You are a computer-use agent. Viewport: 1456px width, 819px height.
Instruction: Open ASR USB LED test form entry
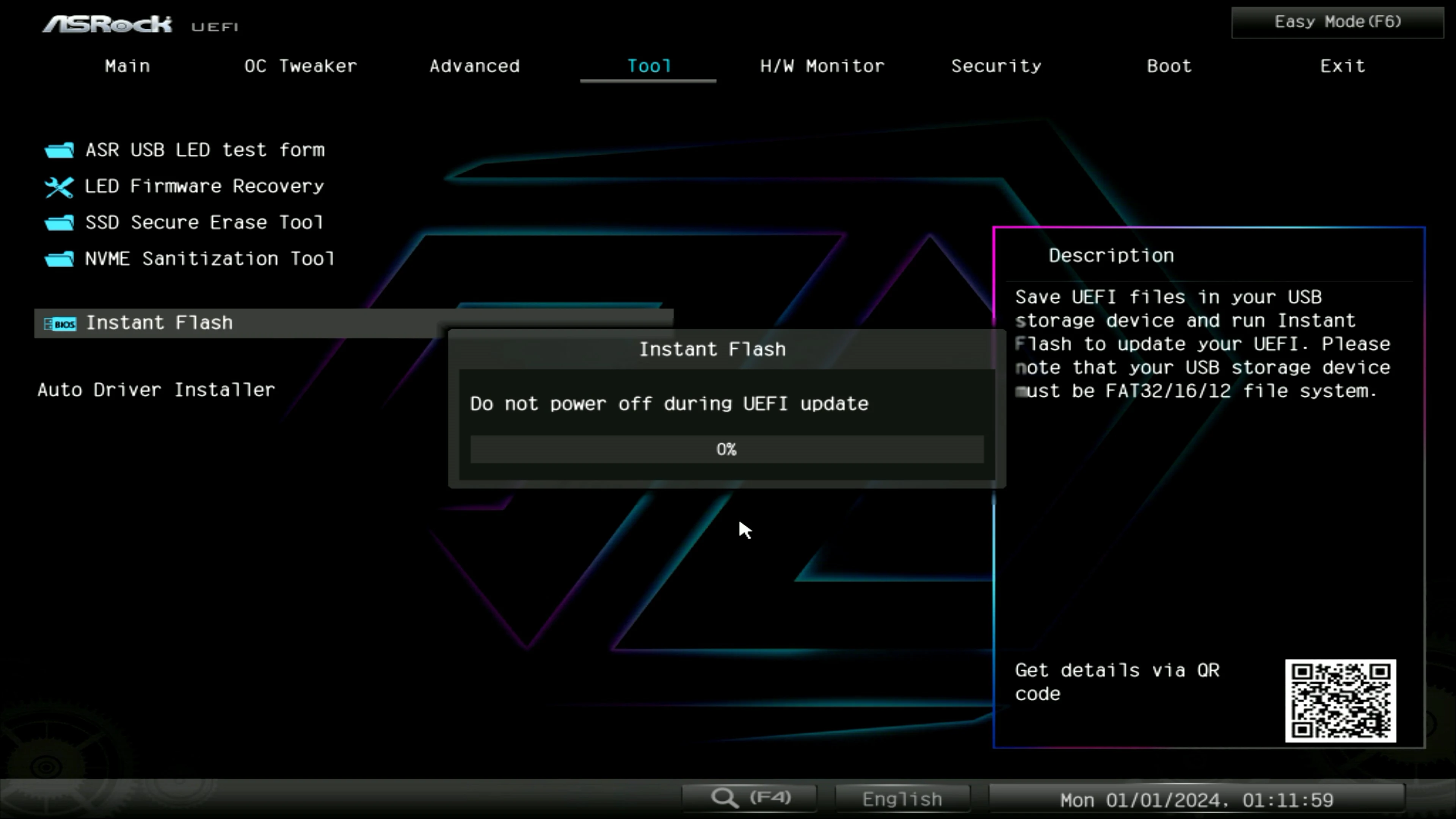pos(205,150)
